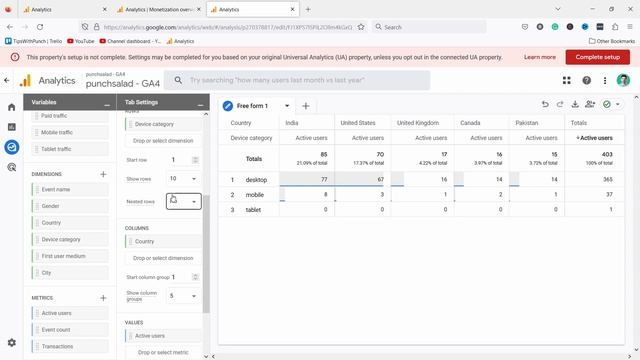The height and width of the screenshot is (360, 640).
Task: Click Drop or select metric placeholder
Action: point(163,352)
